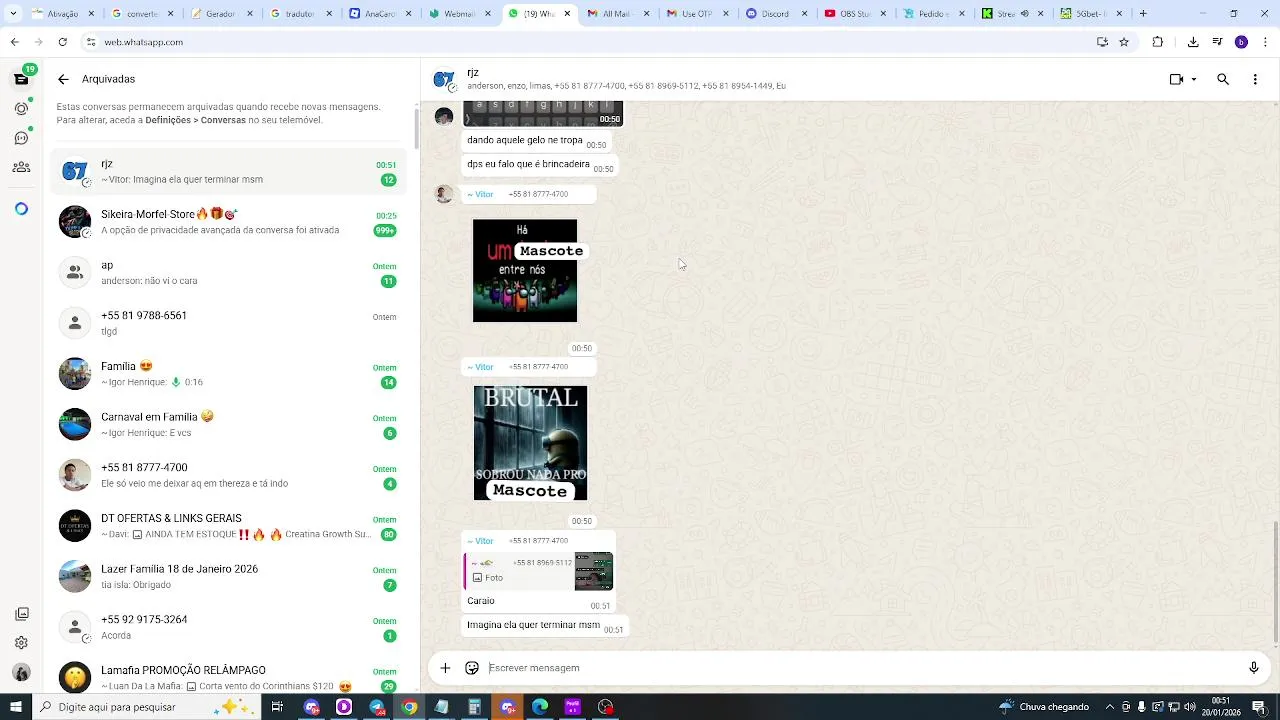The height and width of the screenshot is (720, 1280).
Task: Open the Meta AI circle icon
Action: click(21, 209)
